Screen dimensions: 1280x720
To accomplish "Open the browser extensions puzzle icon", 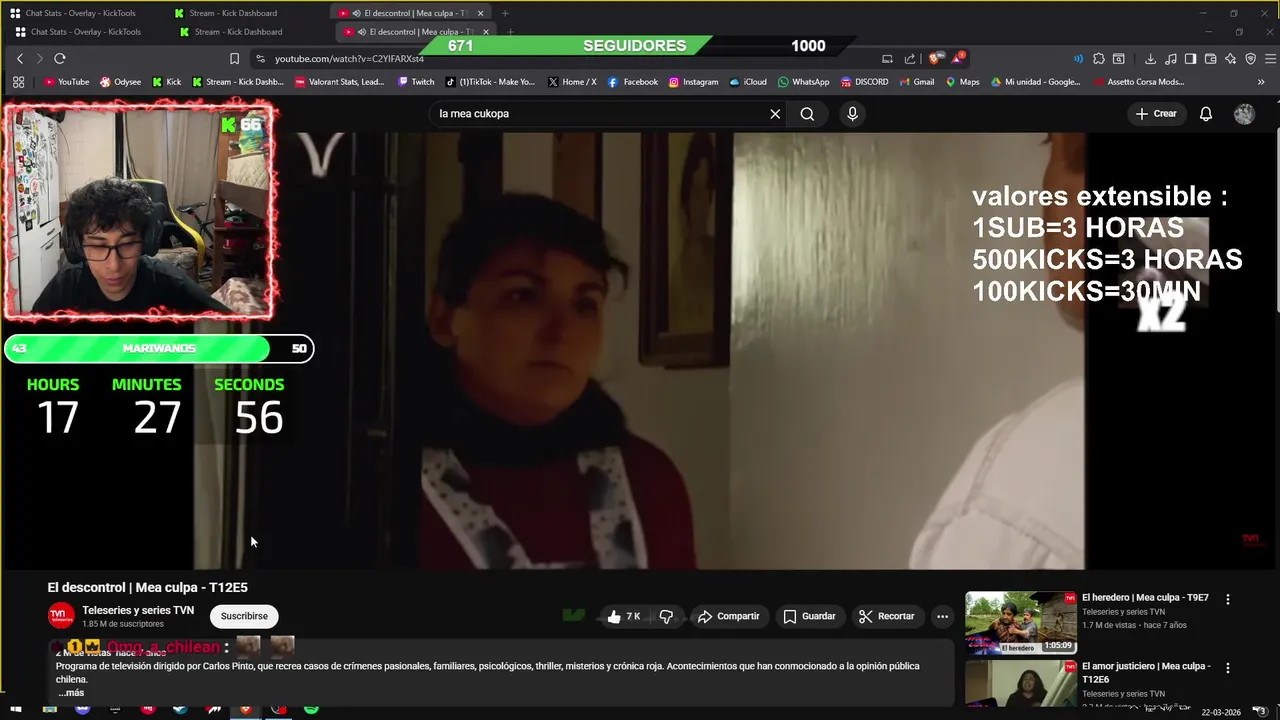I will tap(1099, 59).
